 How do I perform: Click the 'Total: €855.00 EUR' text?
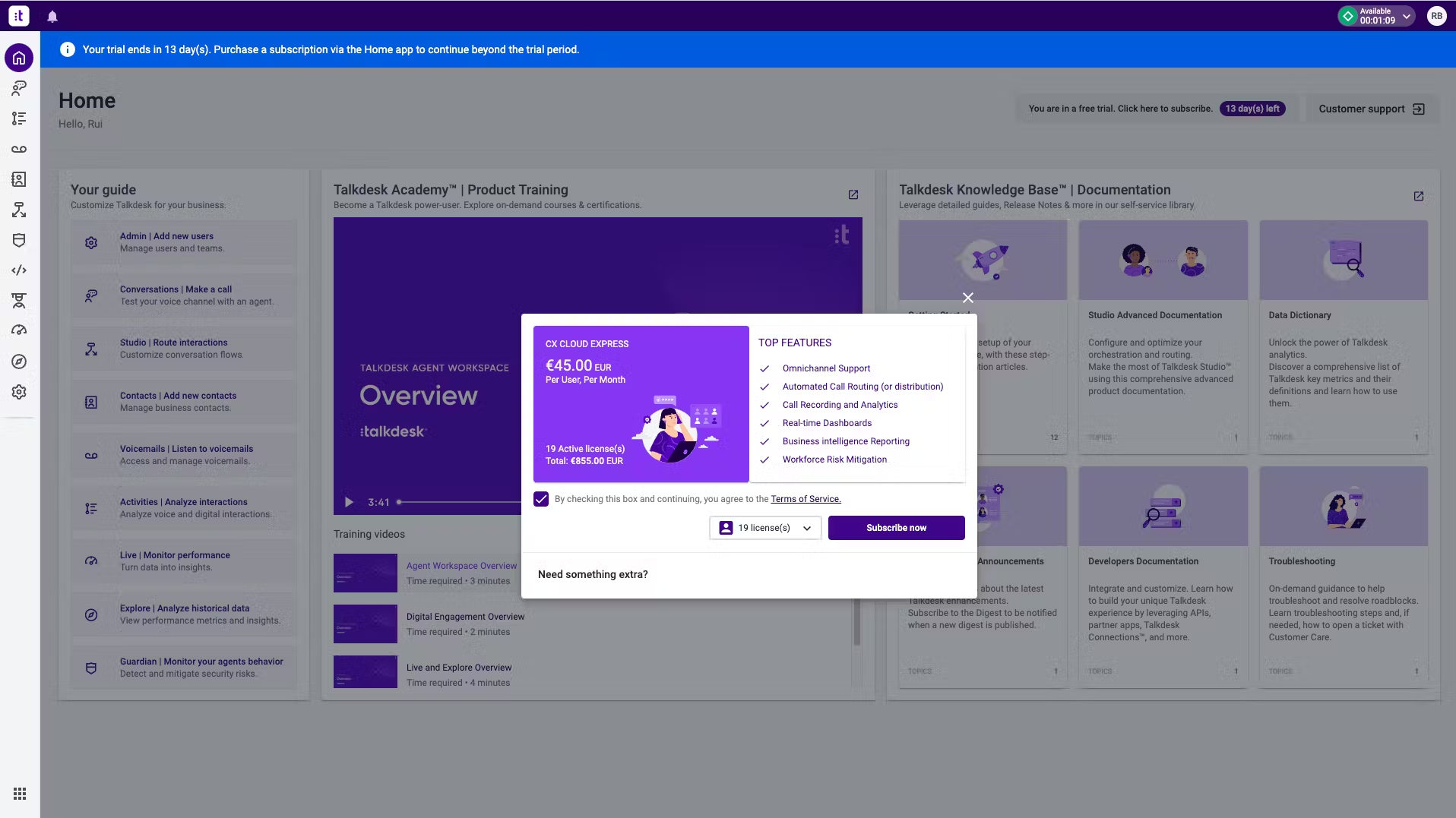click(x=584, y=461)
